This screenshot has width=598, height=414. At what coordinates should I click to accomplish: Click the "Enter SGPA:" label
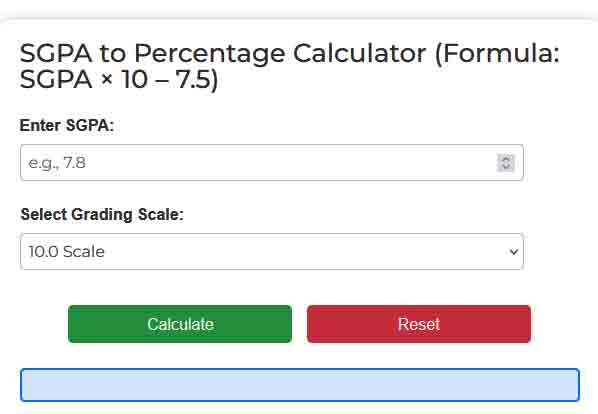click(x=67, y=125)
